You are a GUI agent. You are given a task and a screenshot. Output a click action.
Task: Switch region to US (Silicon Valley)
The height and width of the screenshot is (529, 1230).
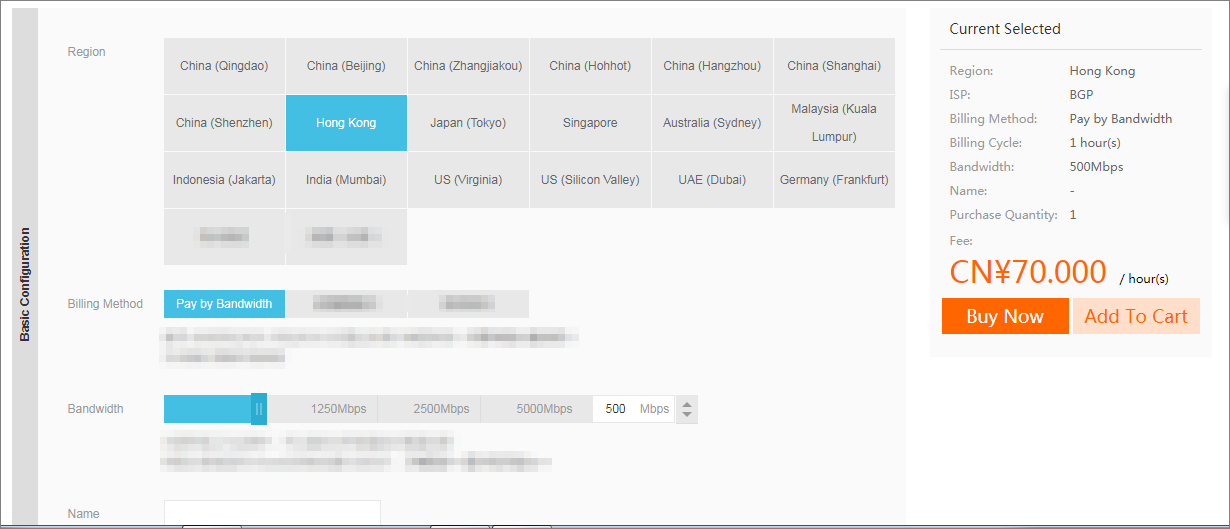(590, 180)
